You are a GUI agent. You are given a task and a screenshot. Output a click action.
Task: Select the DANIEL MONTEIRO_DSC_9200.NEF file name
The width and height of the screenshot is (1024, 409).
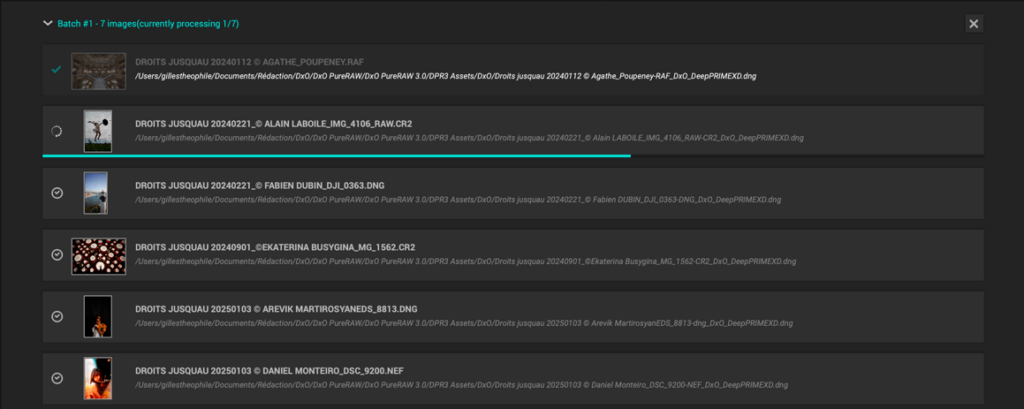[269, 370]
